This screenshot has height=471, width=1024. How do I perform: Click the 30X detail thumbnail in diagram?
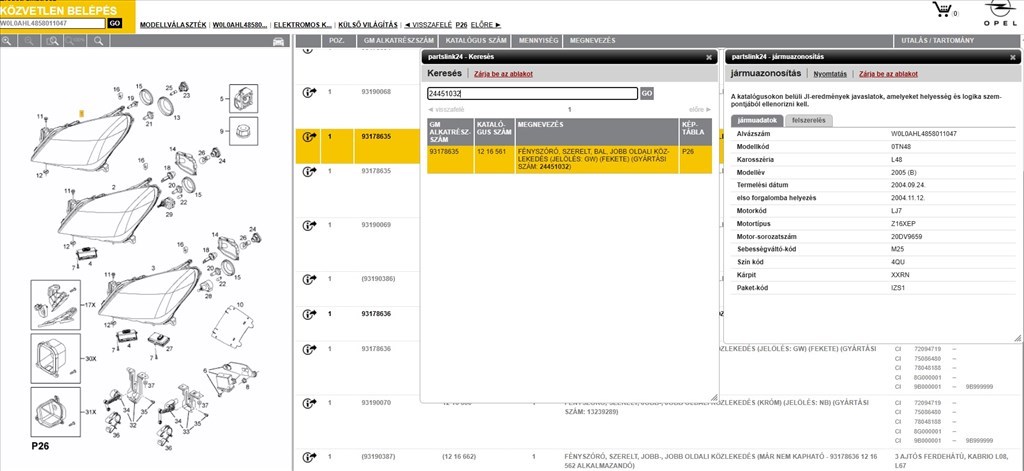click(56, 359)
